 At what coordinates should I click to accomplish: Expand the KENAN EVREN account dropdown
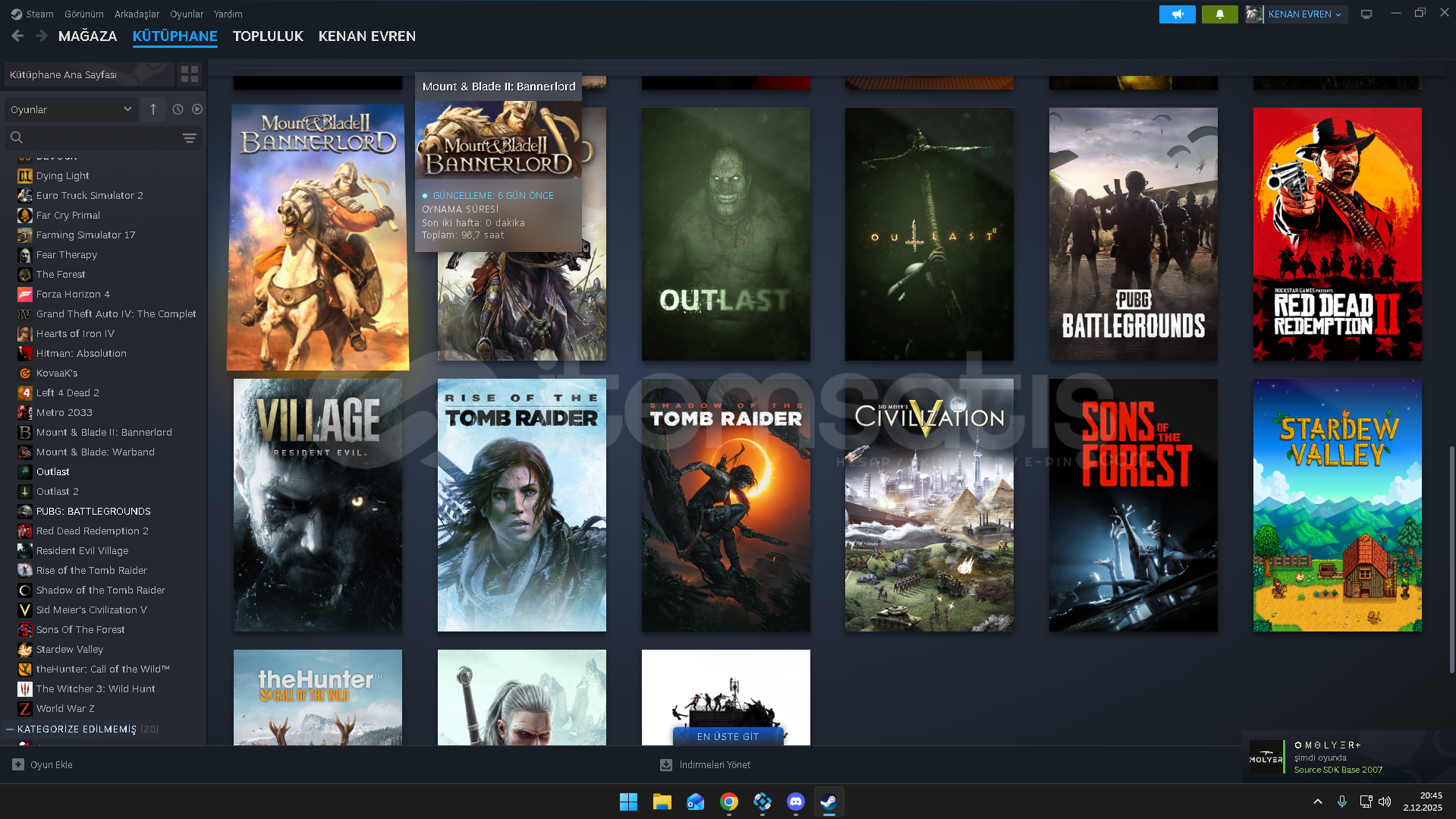tap(1305, 14)
